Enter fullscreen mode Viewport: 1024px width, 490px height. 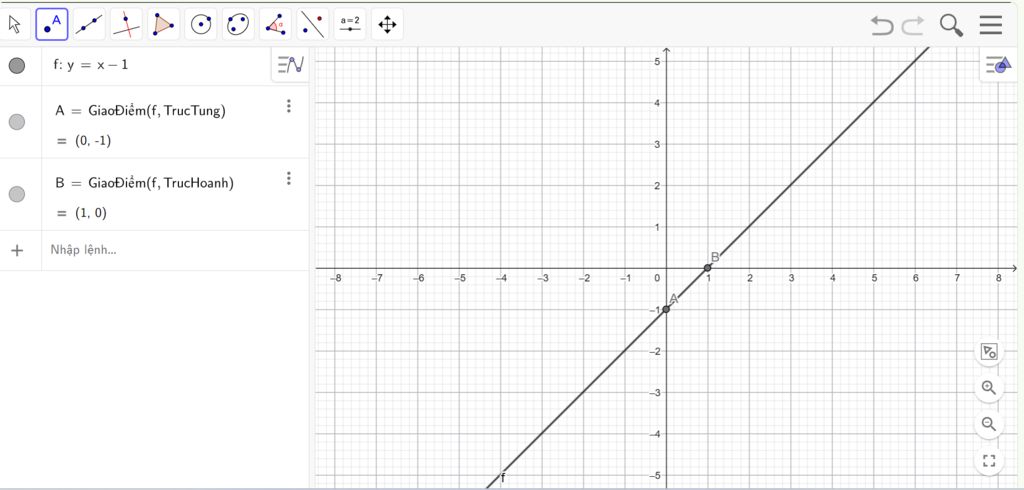click(989, 461)
